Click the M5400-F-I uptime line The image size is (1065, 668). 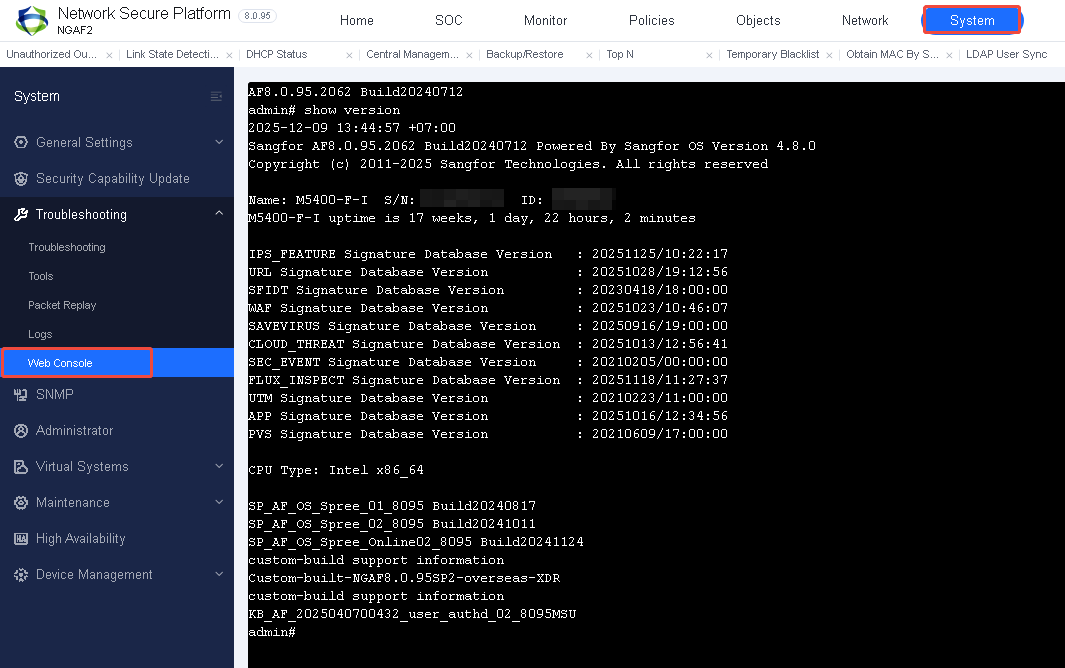(x=472, y=218)
